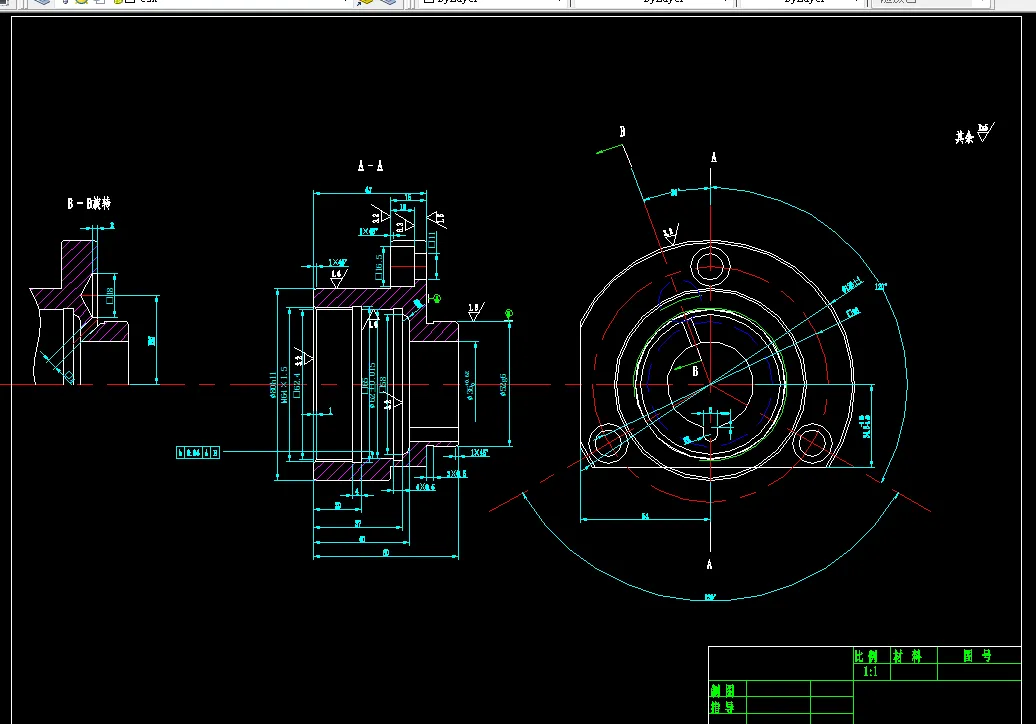The width and height of the screenshot is (1036, 724).
Task: Click the layer previous icon in toolbar
Action: (x=388, y=2)
